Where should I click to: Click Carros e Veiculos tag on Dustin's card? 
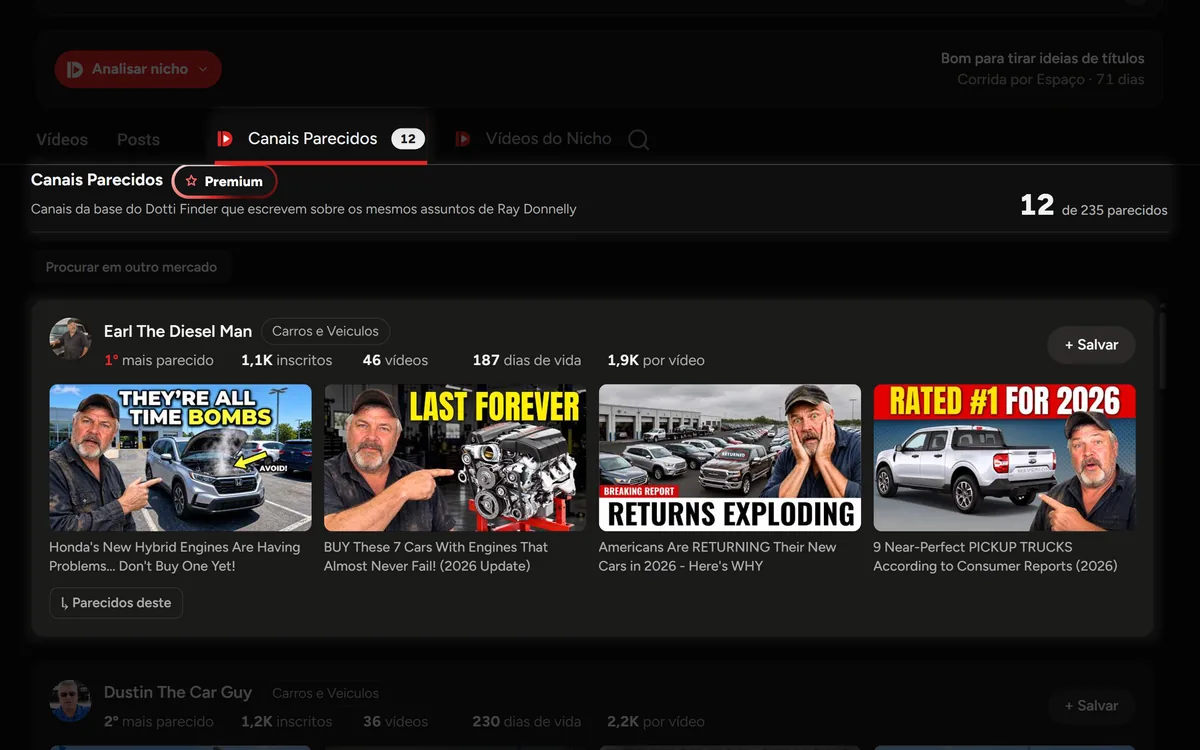pos(326,693)
